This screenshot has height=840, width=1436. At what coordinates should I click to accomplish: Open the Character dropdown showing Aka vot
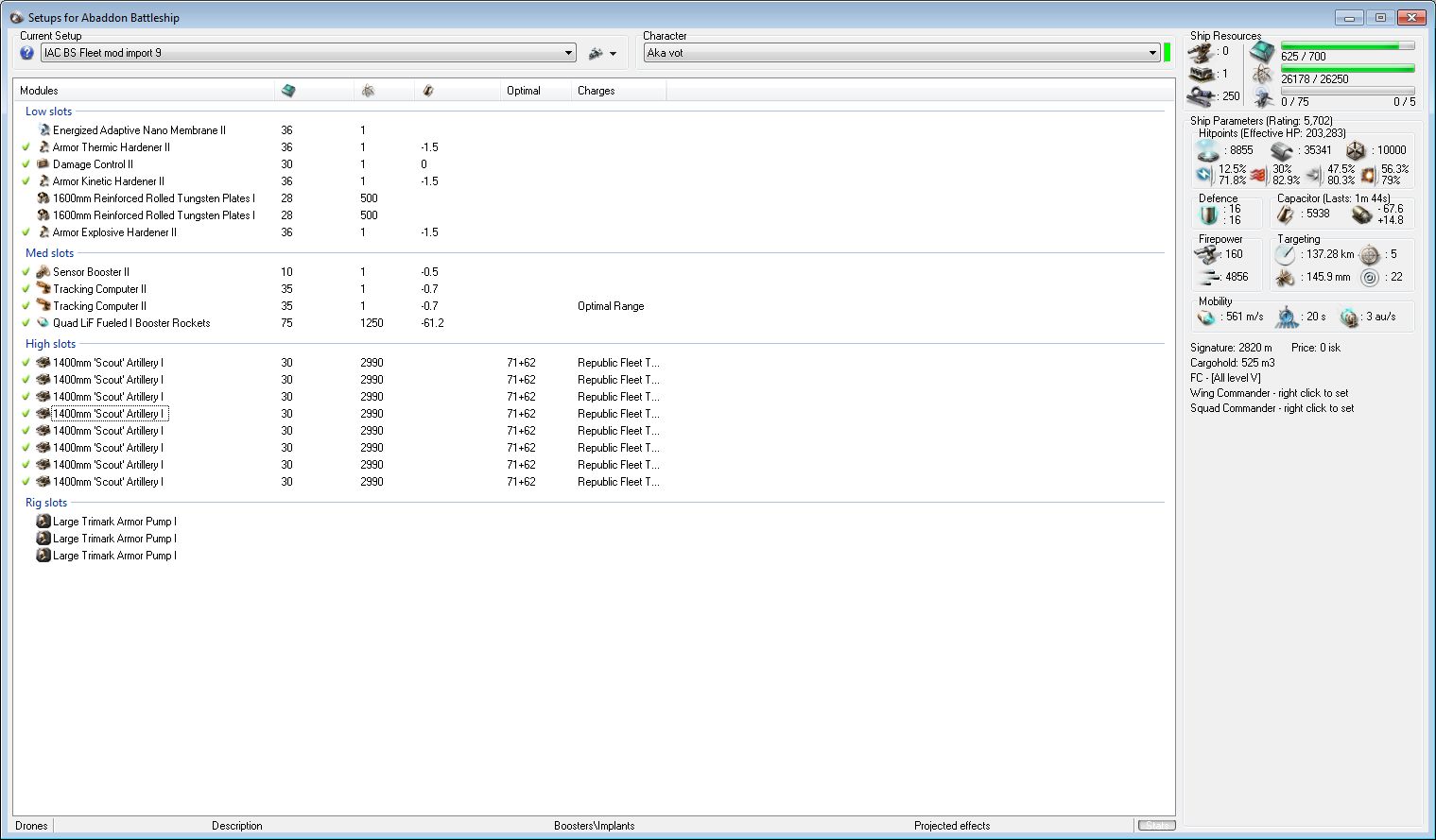point(902,53)
